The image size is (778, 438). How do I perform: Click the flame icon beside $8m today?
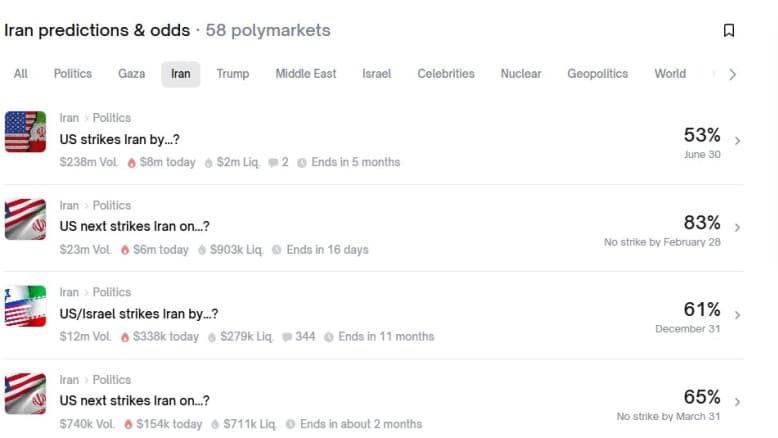130,162
